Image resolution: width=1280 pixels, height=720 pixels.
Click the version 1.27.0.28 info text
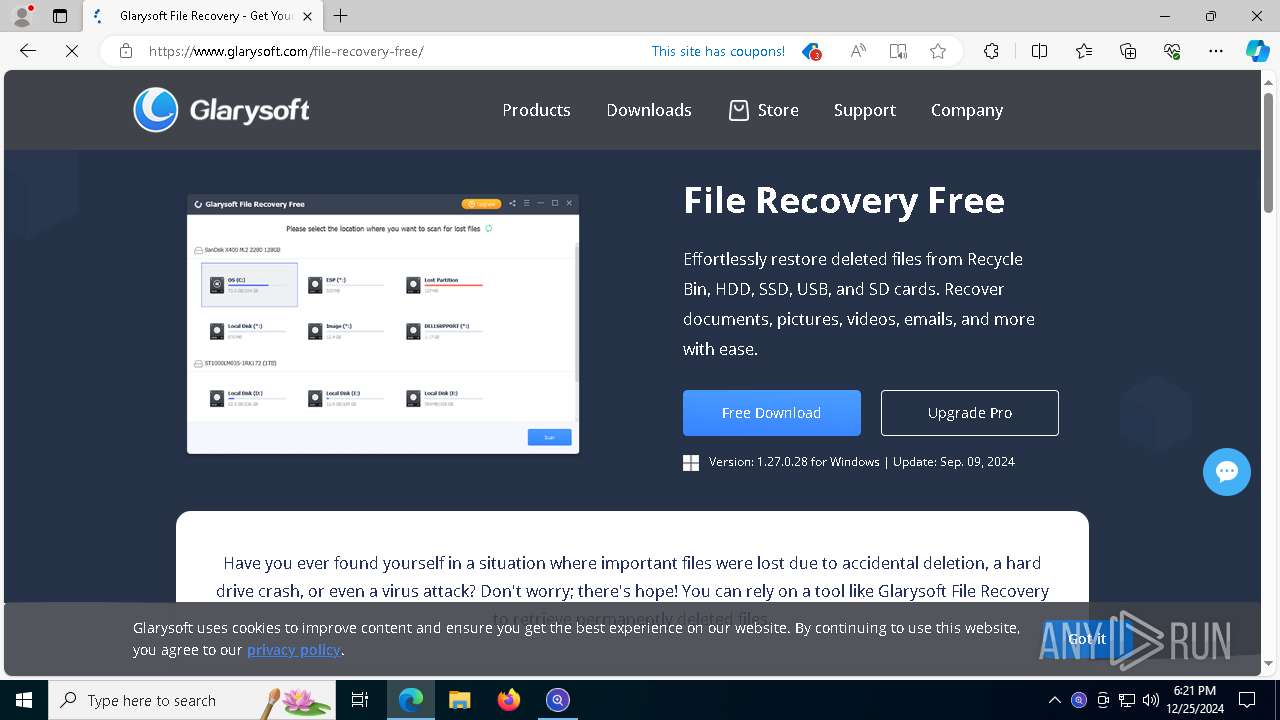[x=862, y=462]
